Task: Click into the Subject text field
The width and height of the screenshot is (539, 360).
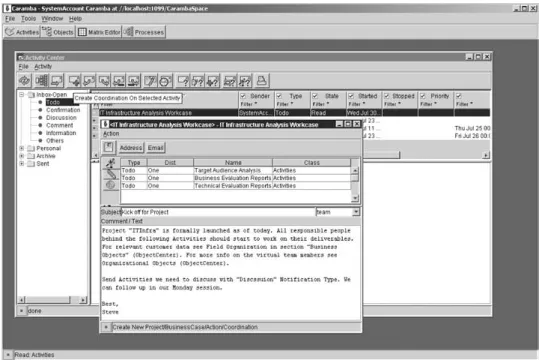Action: click(x=218, y=212)
